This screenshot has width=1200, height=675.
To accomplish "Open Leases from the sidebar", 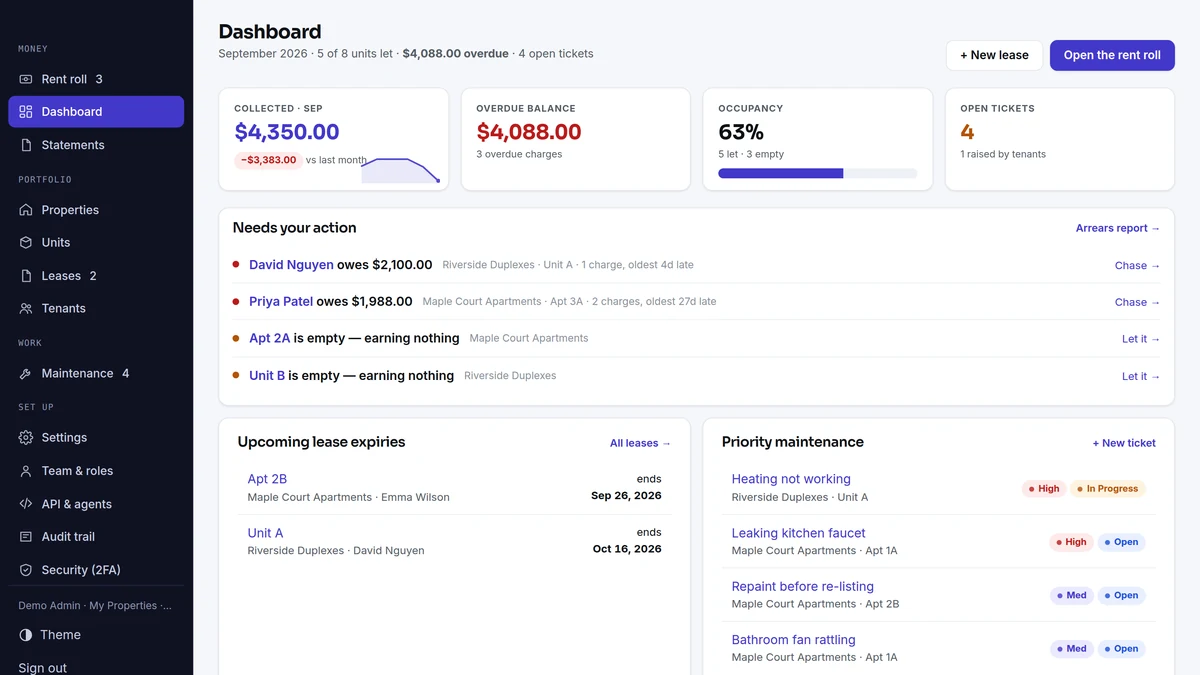I will pos(96,276).
